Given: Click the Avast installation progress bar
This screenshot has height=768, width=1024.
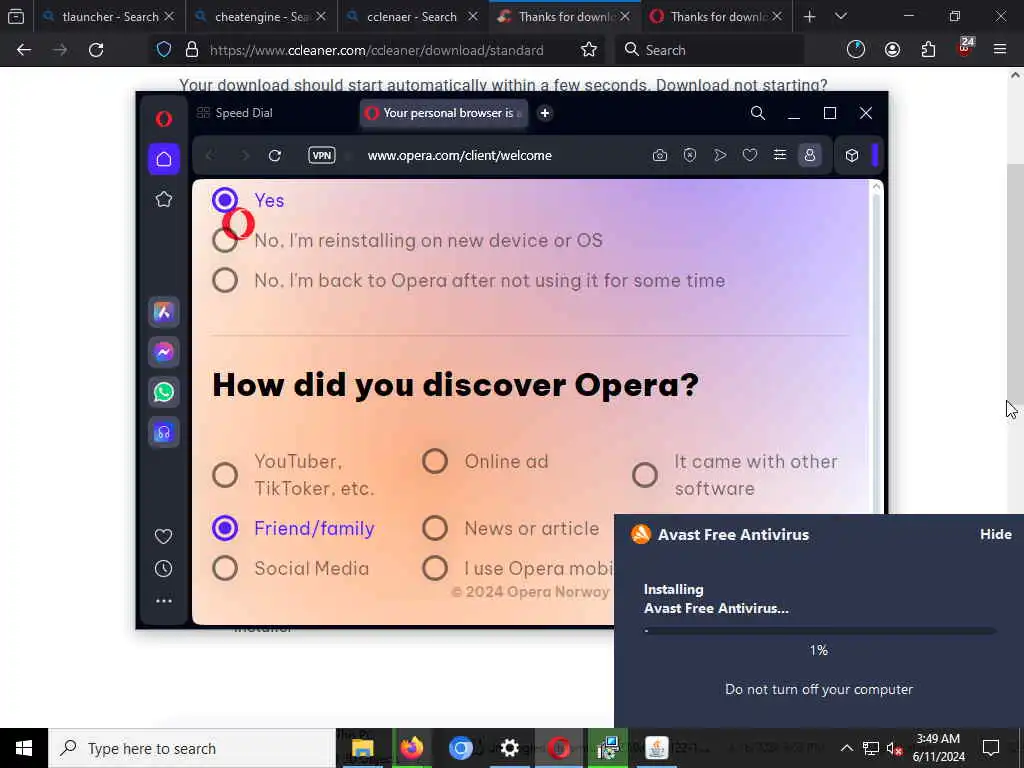Looking at the screenshot, I should [x=820, y=631].
